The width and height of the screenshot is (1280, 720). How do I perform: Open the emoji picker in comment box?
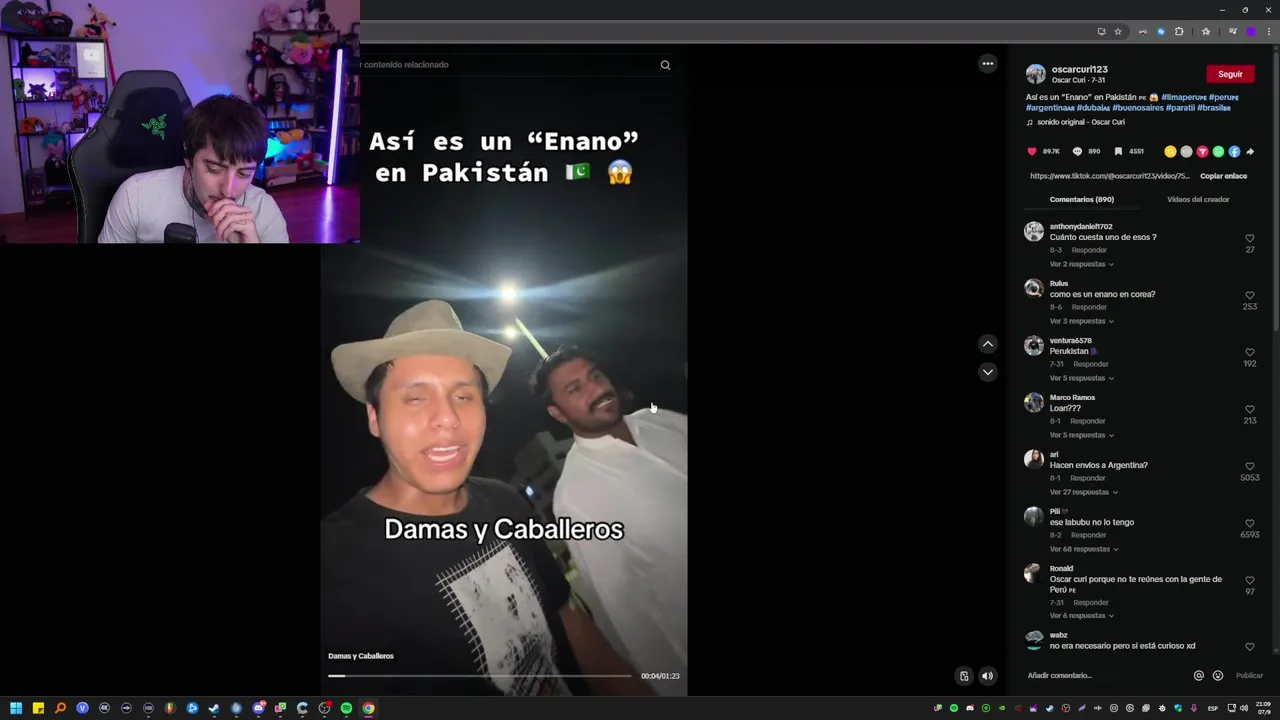[1218, 676]
